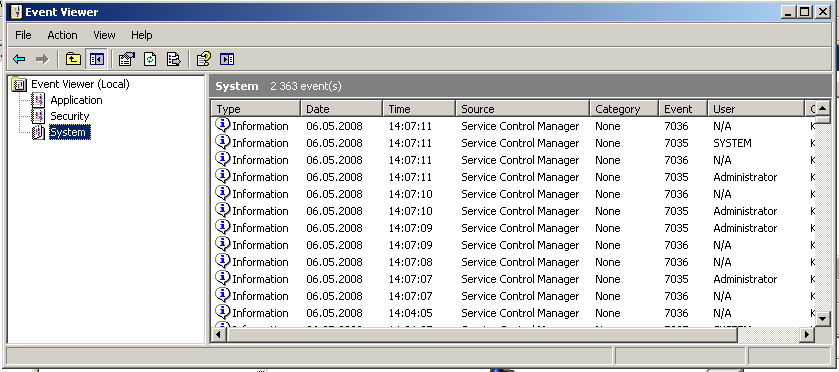
Task: Click the Refresh toolbar icon
Action: [x=150, y=59]
